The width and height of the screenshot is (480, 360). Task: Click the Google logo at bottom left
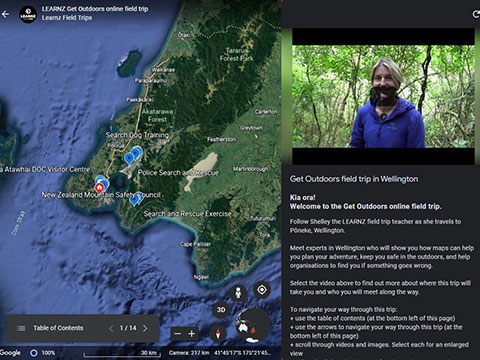tap(10, 353)
